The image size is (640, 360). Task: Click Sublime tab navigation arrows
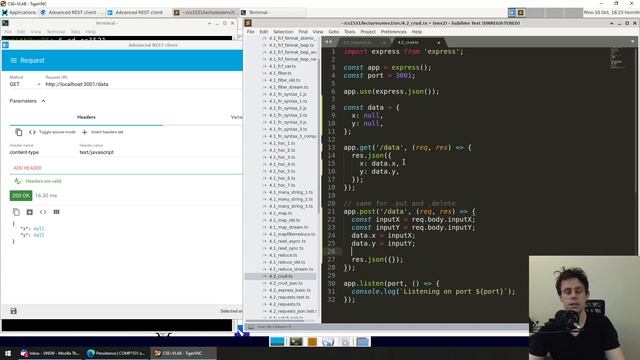click(328, 42)
